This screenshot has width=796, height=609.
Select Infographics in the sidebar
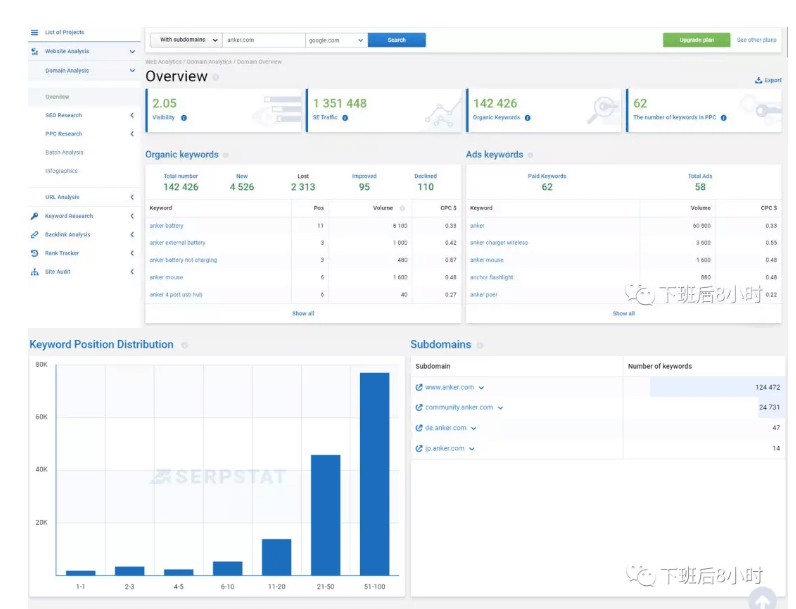click(61, 171)
